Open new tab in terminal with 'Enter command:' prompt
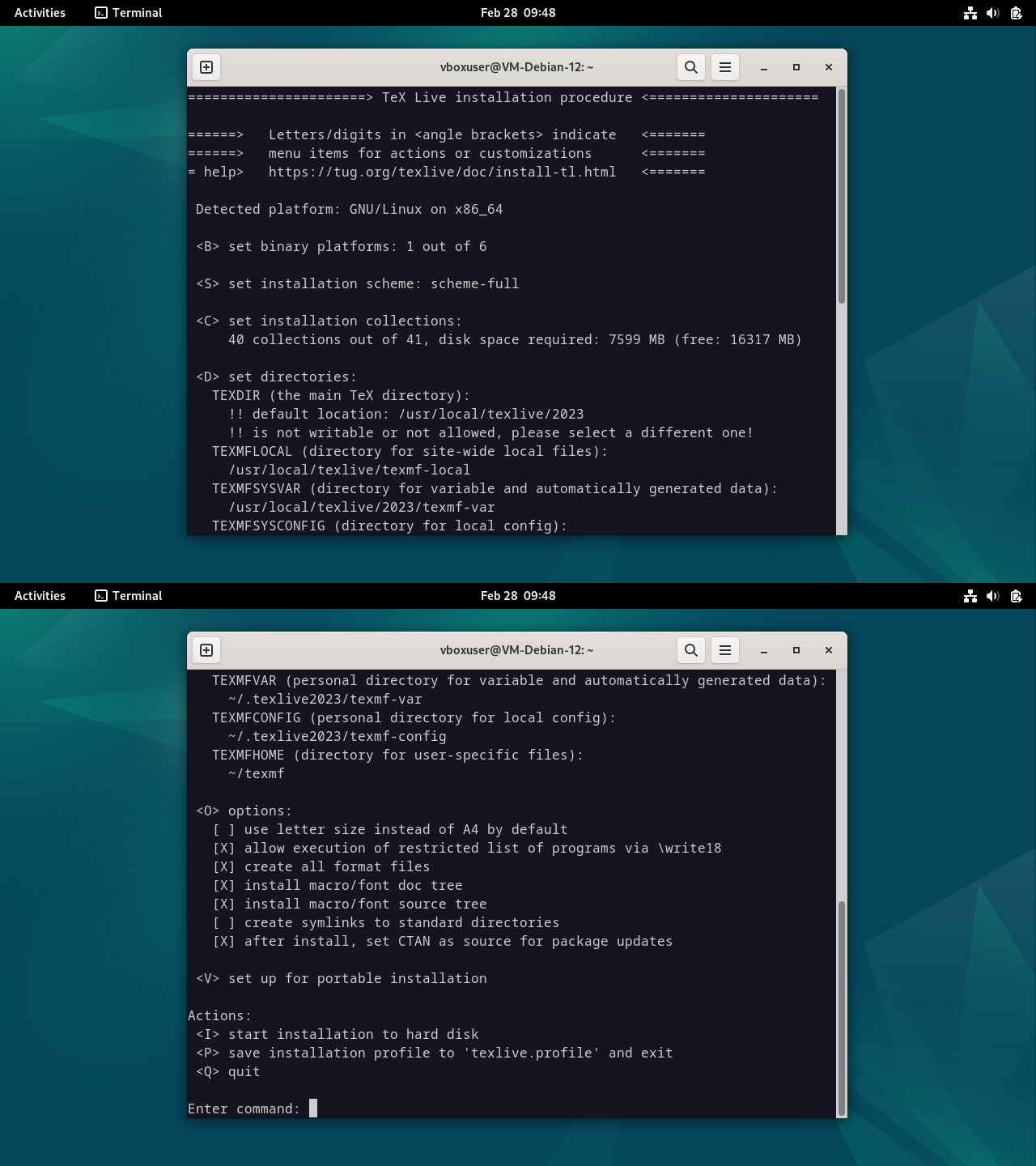 coord(206,650)
